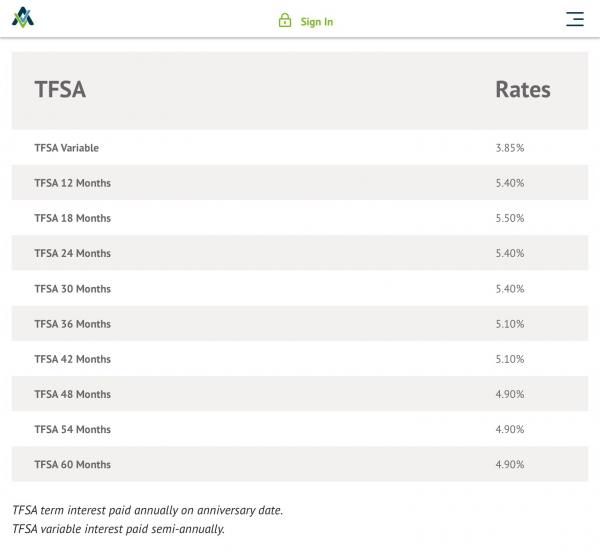
Task: Select the TFSA 48 Months row
Action: pos(73,394)
